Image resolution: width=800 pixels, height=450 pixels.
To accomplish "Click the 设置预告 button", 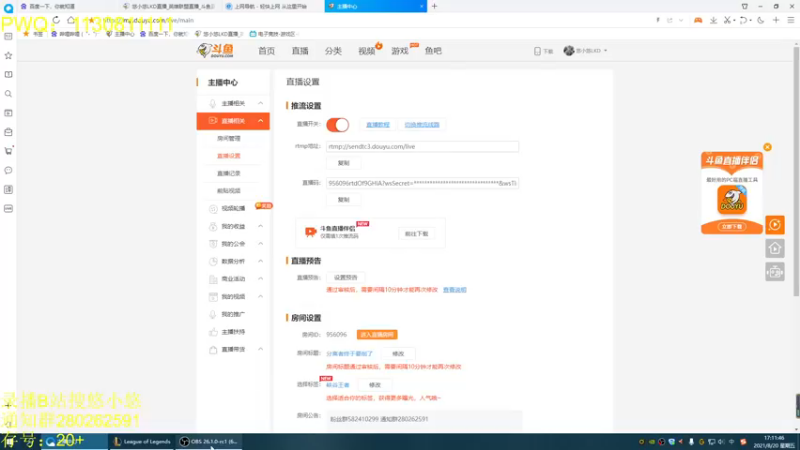I will [x=345, y=278].
